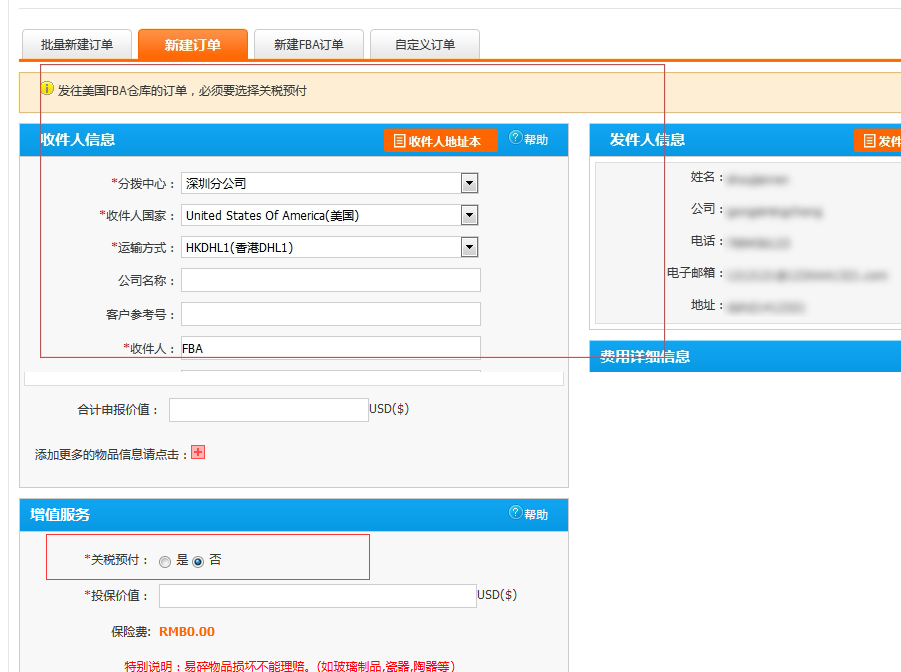
Task: Click the 公司名称 input field
Action: pos(330,280)
